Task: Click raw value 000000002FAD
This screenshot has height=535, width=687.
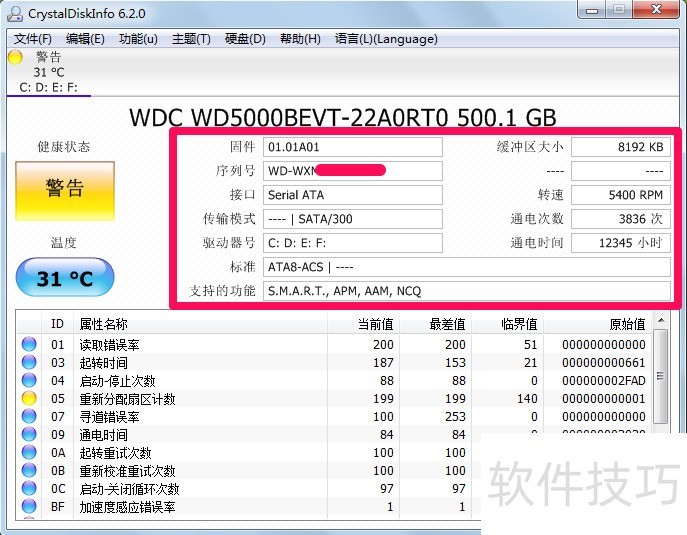Action: (x=604, y=381)
